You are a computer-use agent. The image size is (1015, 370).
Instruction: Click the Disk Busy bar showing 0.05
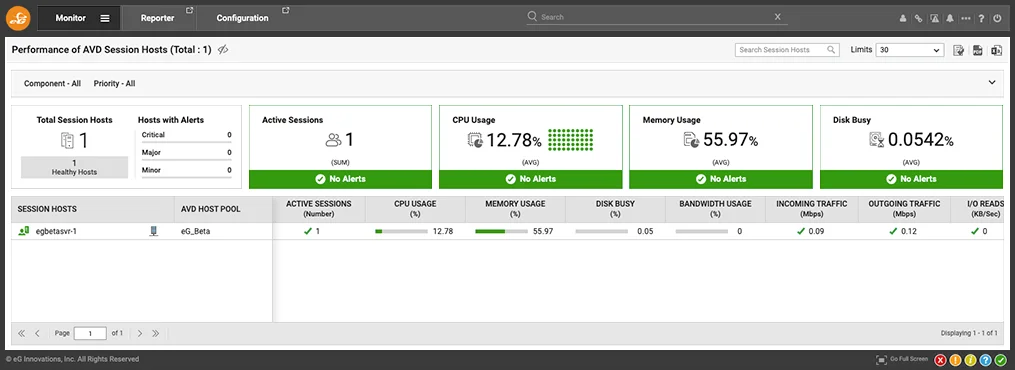pyautogui.click(x=601, y=231)
